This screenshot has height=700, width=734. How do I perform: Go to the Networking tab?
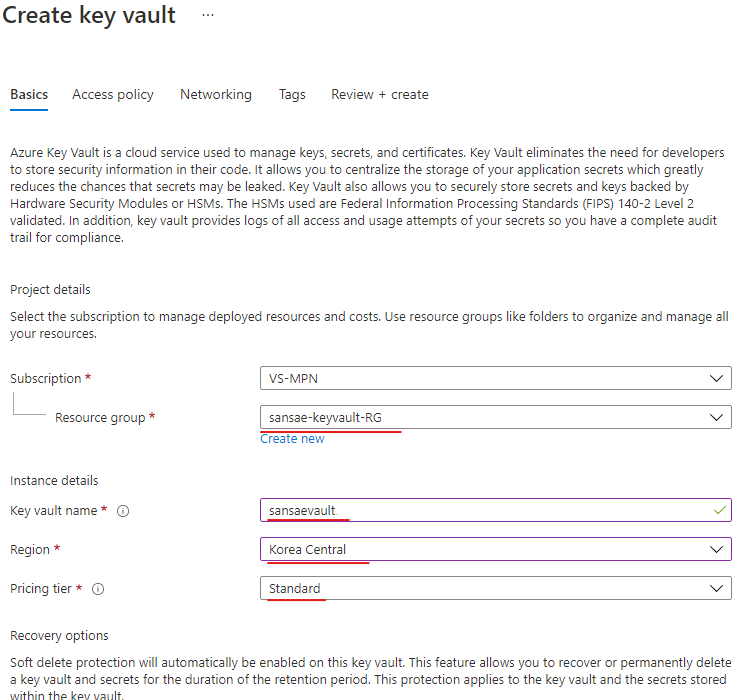[x=216, y=95]
